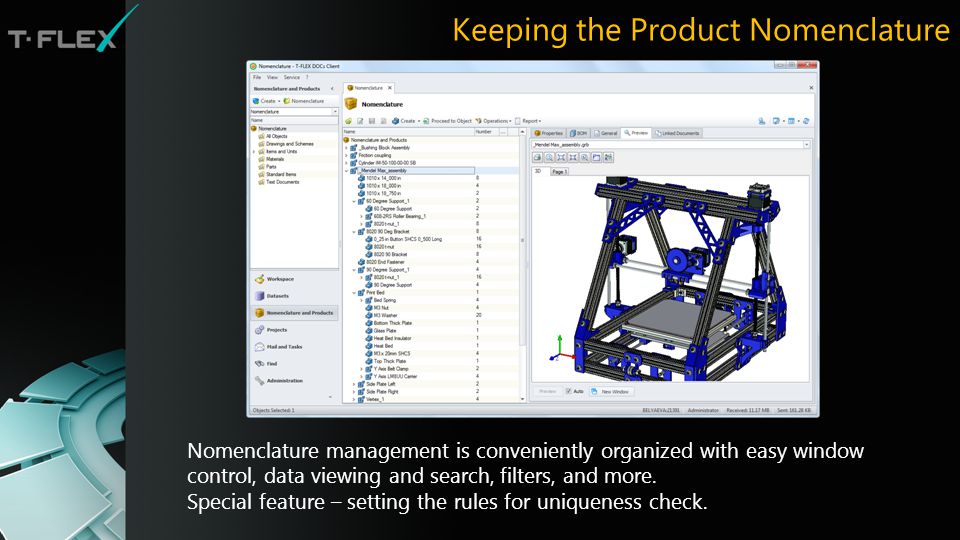Select Nomenclature and Products in navigation pane
This screenshot has width=960, height=540.
tap(294, 313)
